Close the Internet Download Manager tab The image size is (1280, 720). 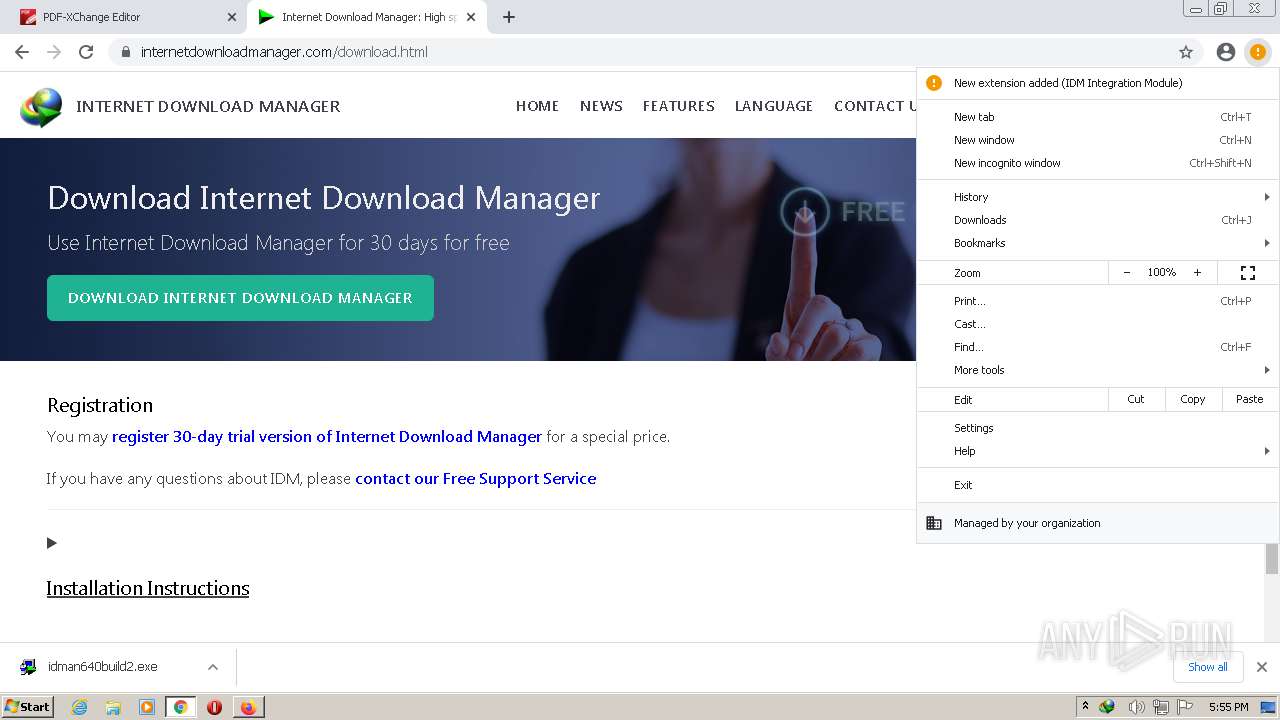[x=471, y=17]
